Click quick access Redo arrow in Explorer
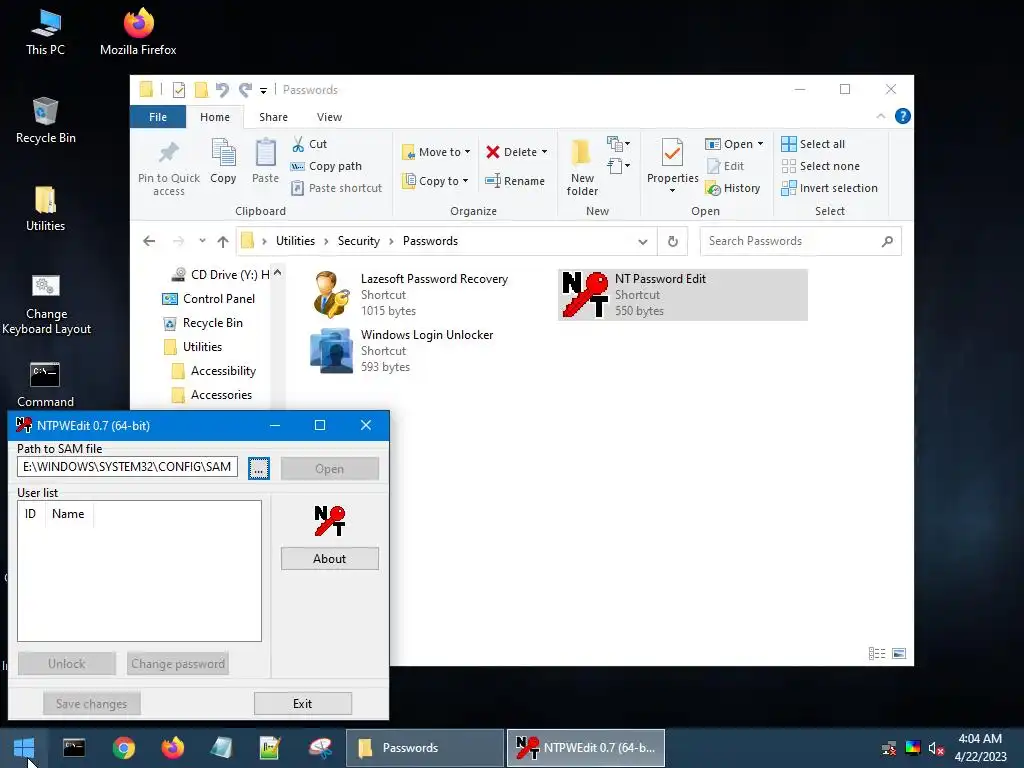 [x=246, y=89]
